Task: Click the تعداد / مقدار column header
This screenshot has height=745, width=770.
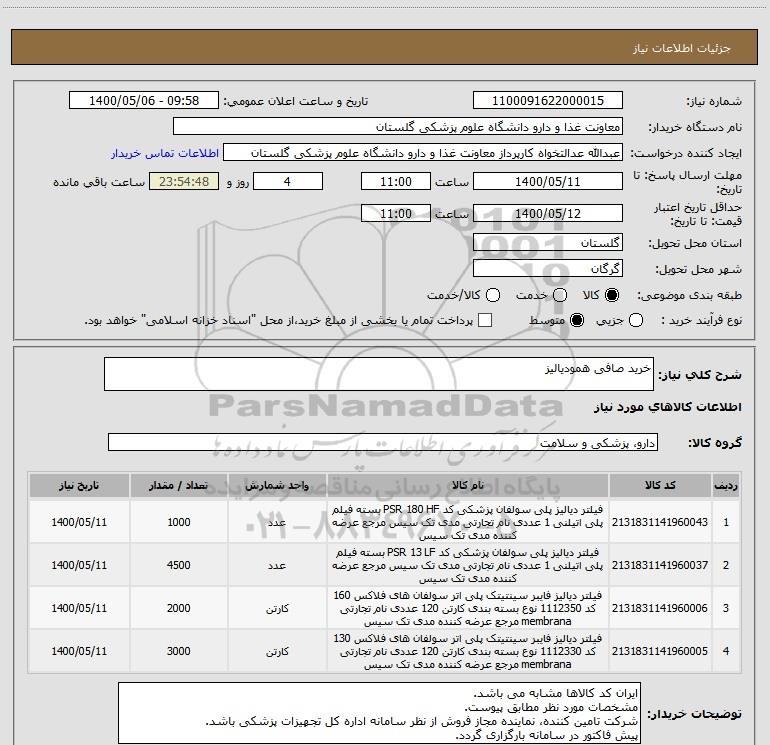Action: (178, 485)
